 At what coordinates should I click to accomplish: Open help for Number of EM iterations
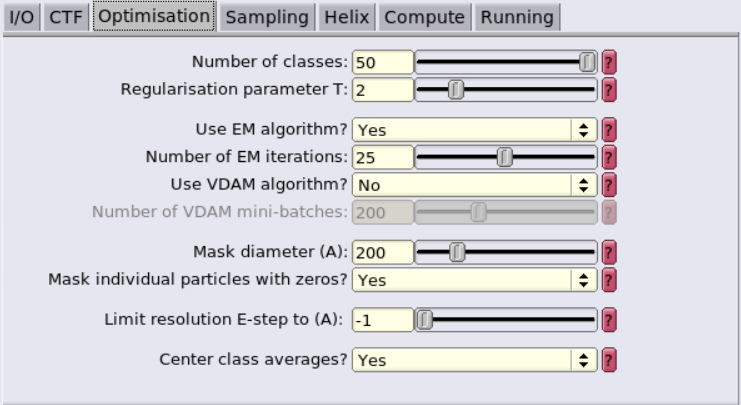(x=609, y=157)
